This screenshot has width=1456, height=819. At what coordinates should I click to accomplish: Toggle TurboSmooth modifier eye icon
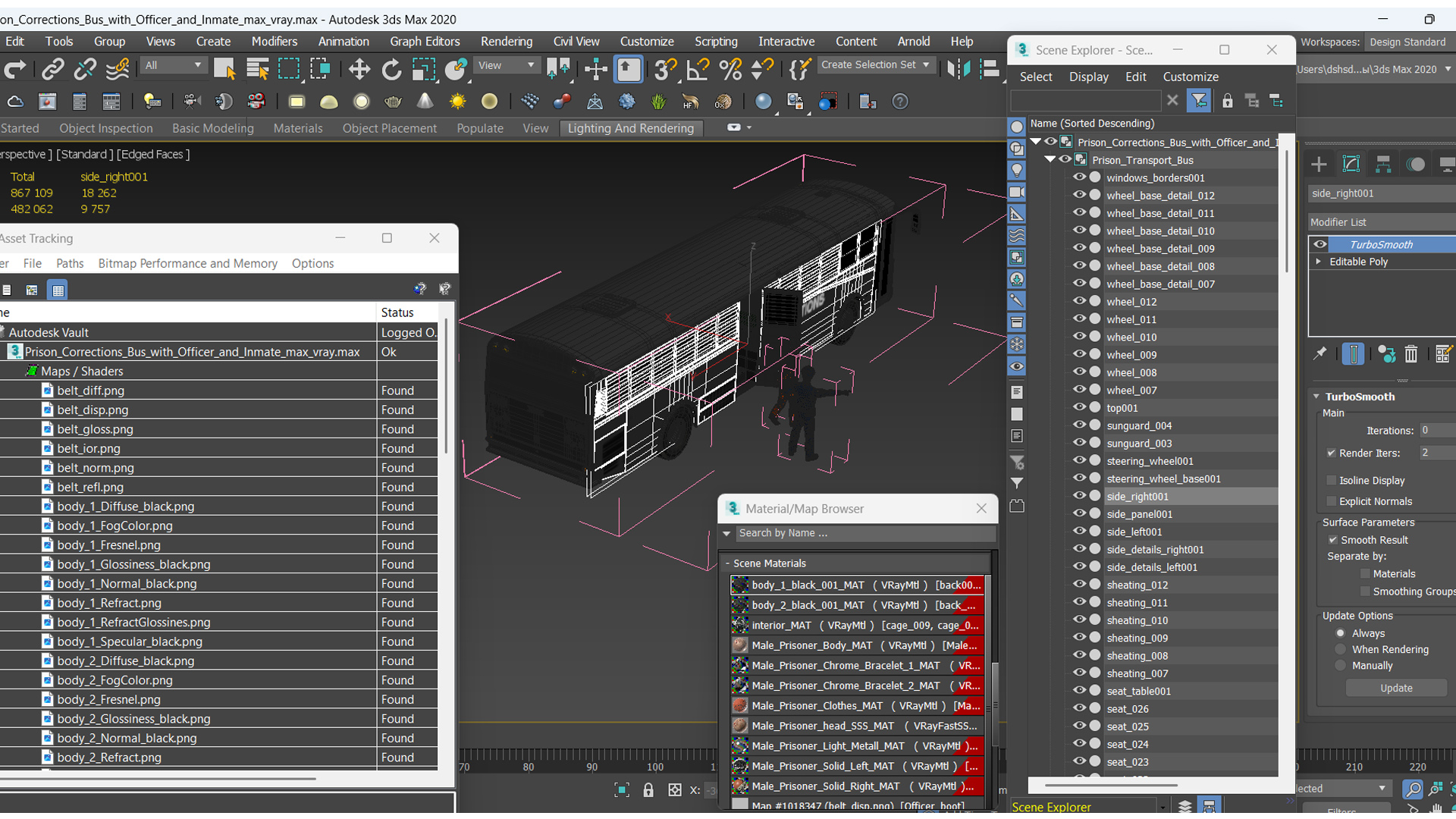coord(1320,244)
